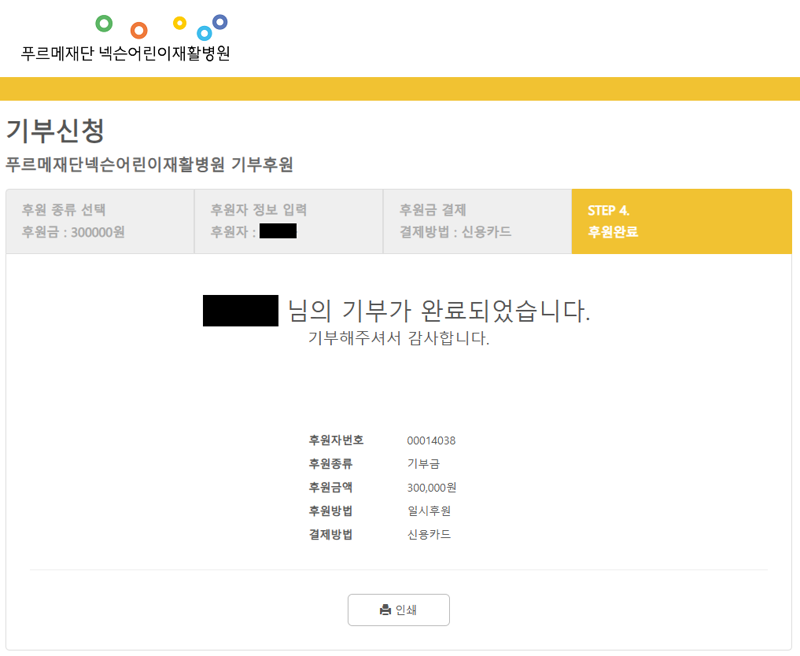Click the 300,000원 donation amount value
This screenshot has width=800, height=656.
point(431,488)
